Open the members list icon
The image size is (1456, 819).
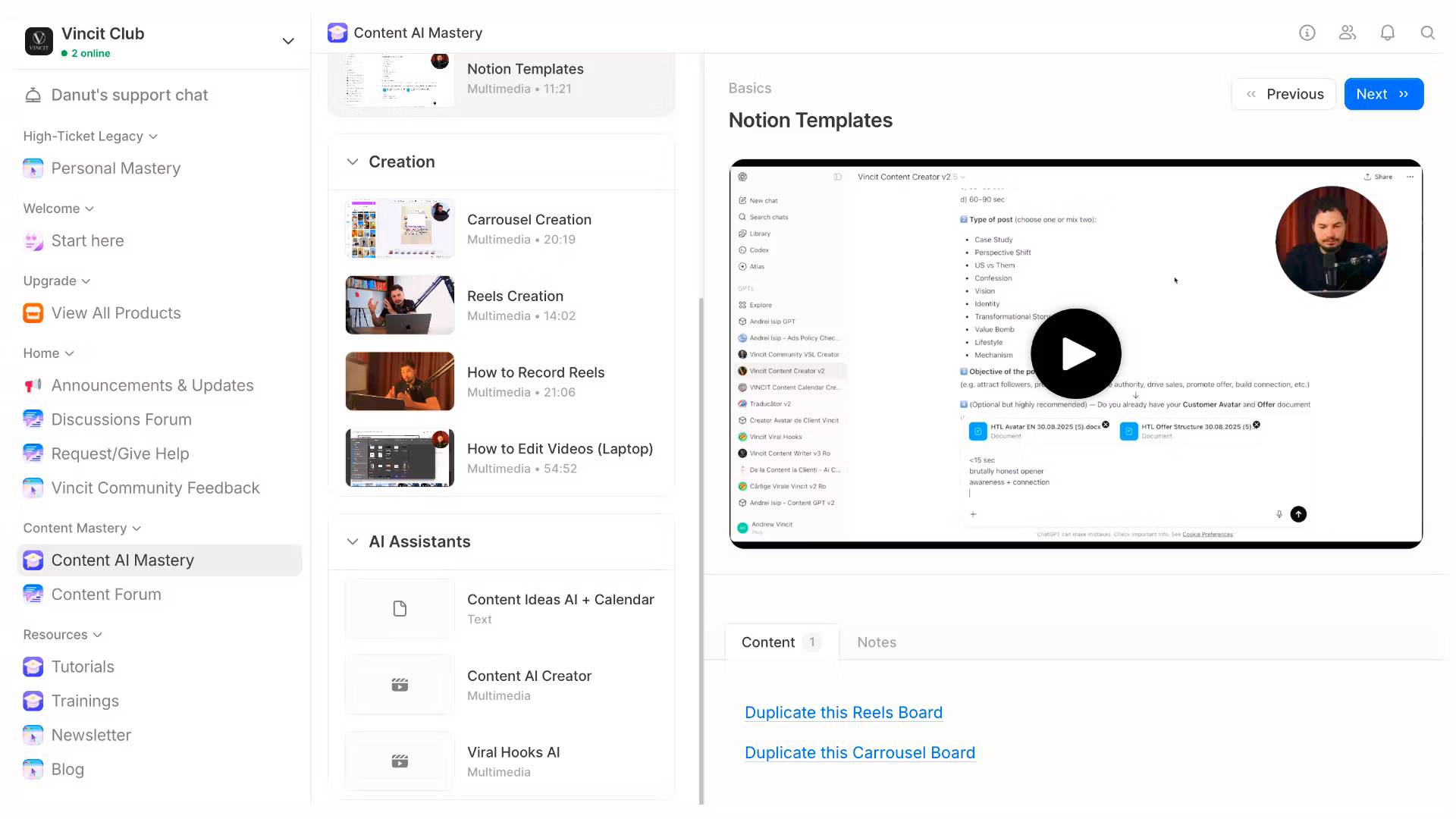click(1347, 33)
